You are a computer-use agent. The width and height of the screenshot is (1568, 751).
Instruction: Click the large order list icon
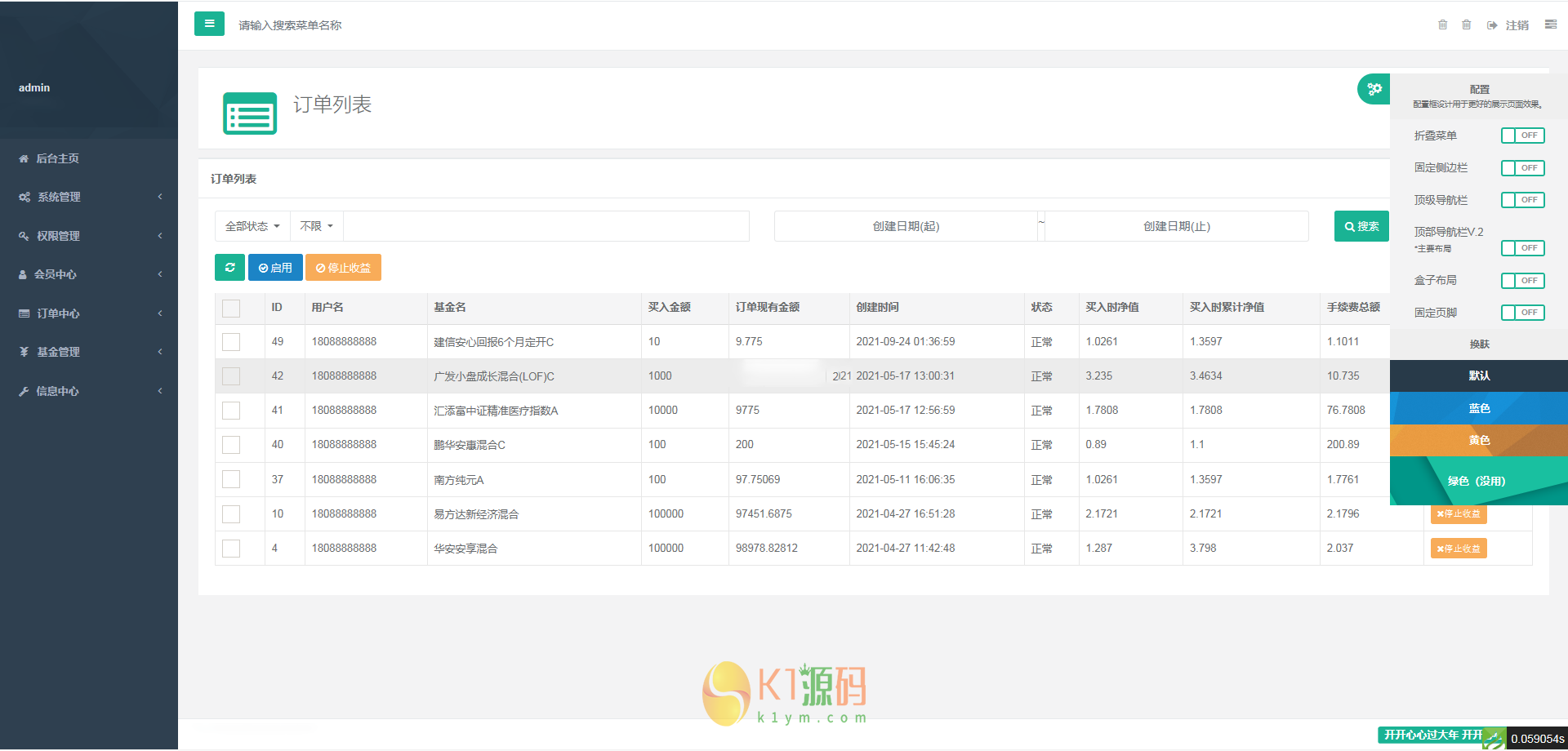point(250,113)
